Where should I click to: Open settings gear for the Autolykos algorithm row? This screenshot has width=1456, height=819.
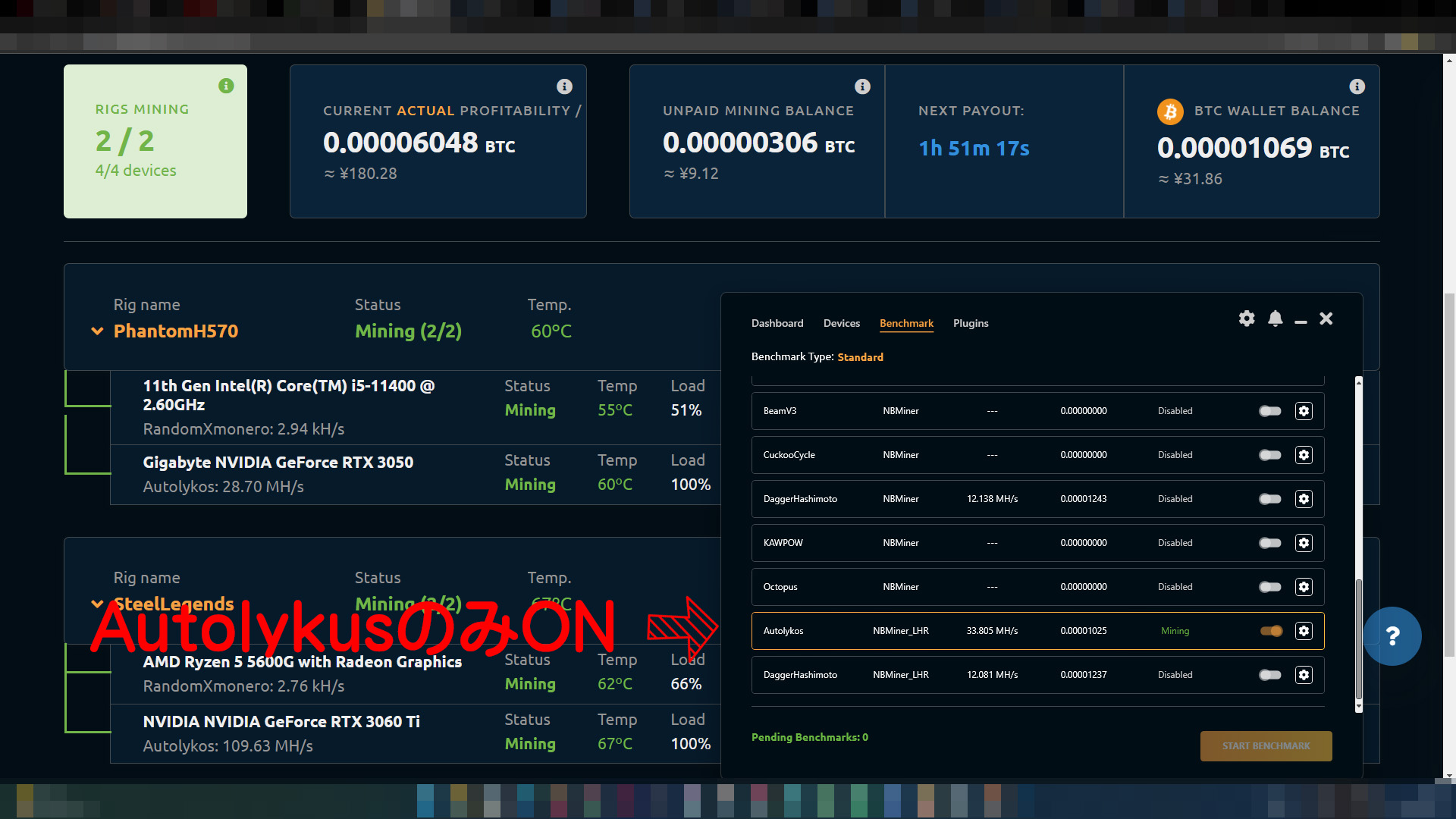(x=1304, y=631)
